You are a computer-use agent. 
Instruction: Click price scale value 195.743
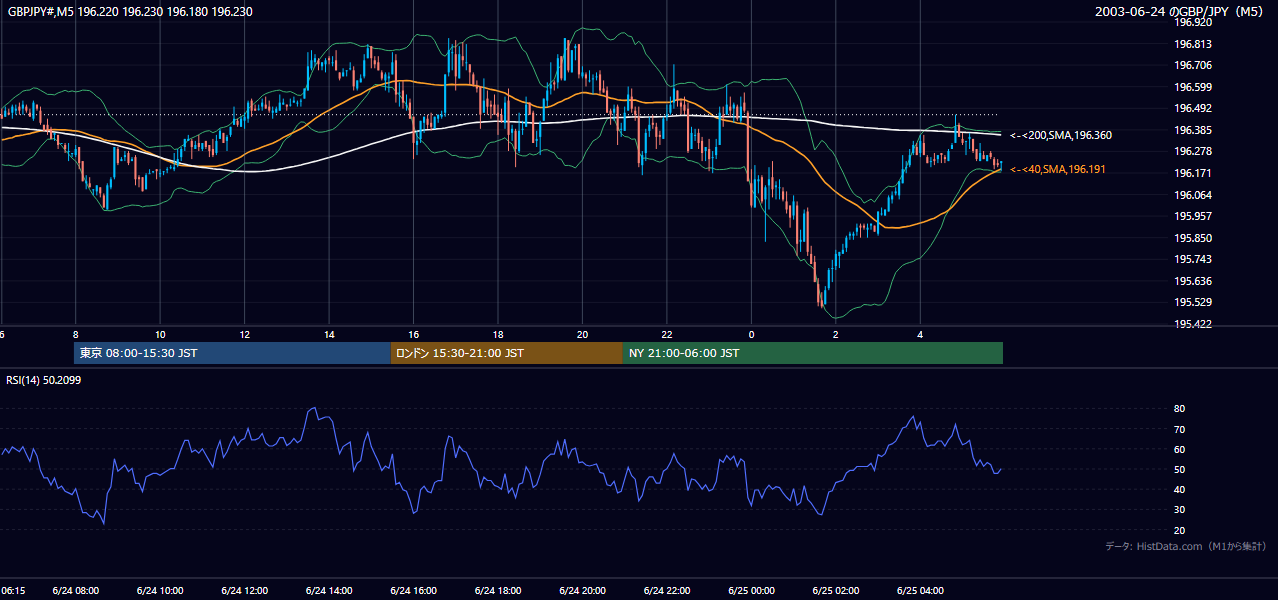[x=1193, y=259]
